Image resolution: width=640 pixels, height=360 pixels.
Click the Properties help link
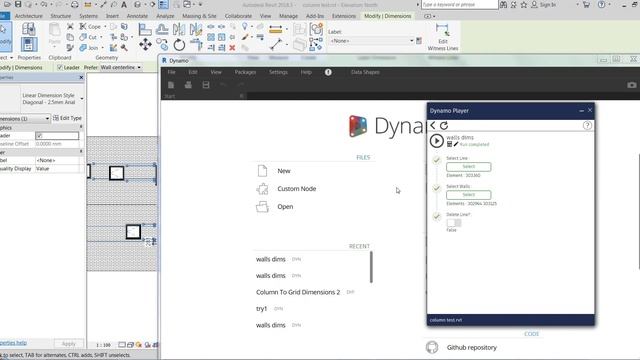(x=13, y=343)
